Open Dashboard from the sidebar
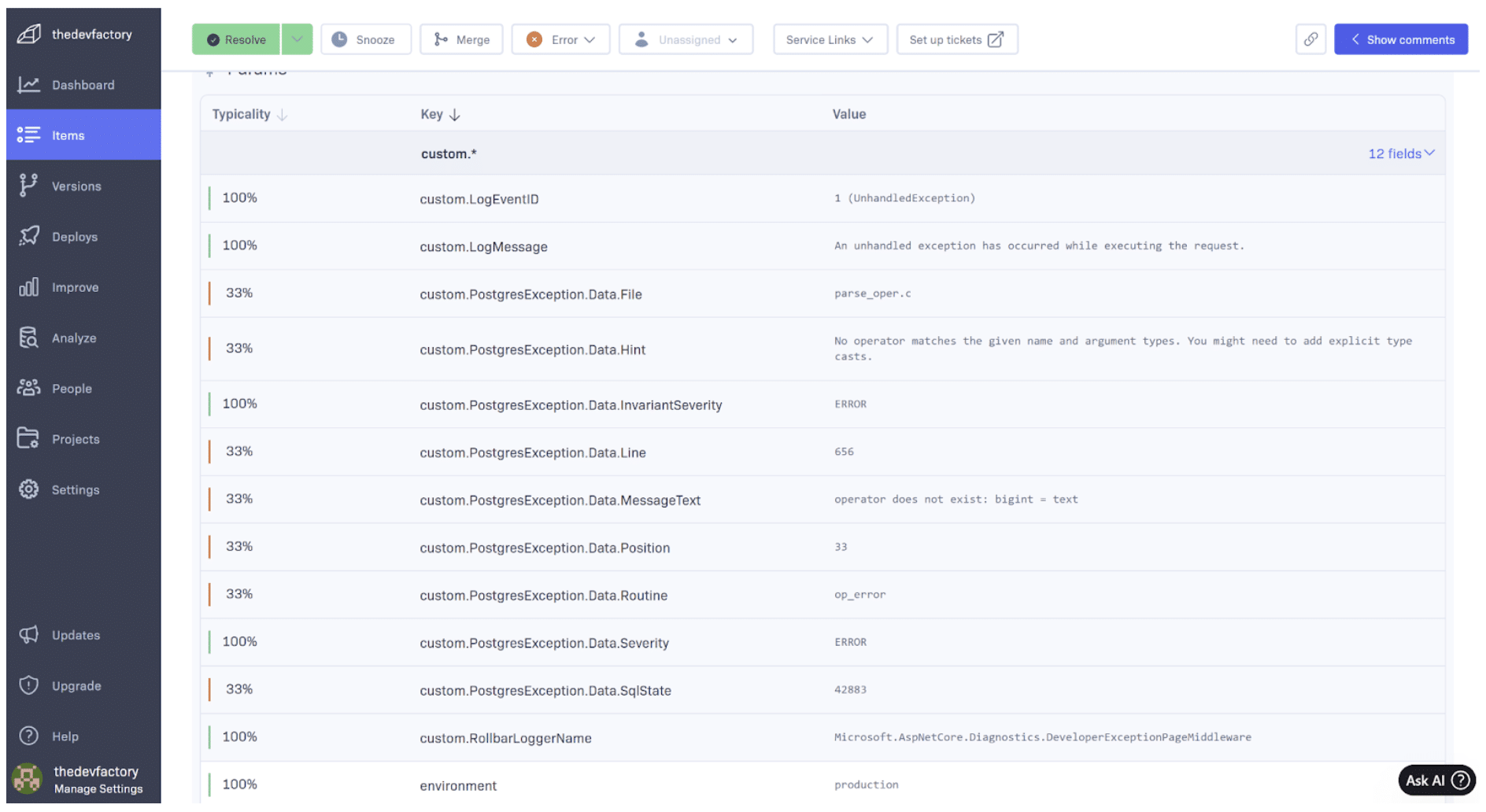This screenshot has height=812, width=1486. click(x=83, y=85)
